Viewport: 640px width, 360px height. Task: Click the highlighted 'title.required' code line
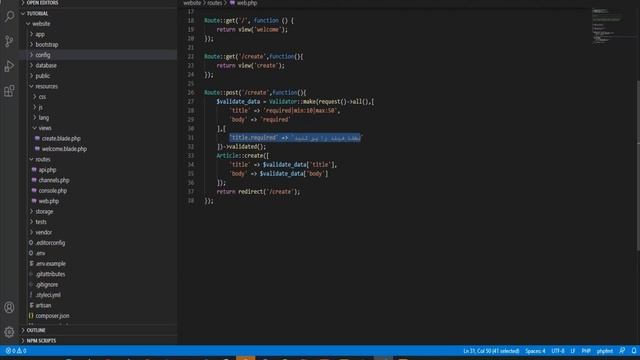296,138
